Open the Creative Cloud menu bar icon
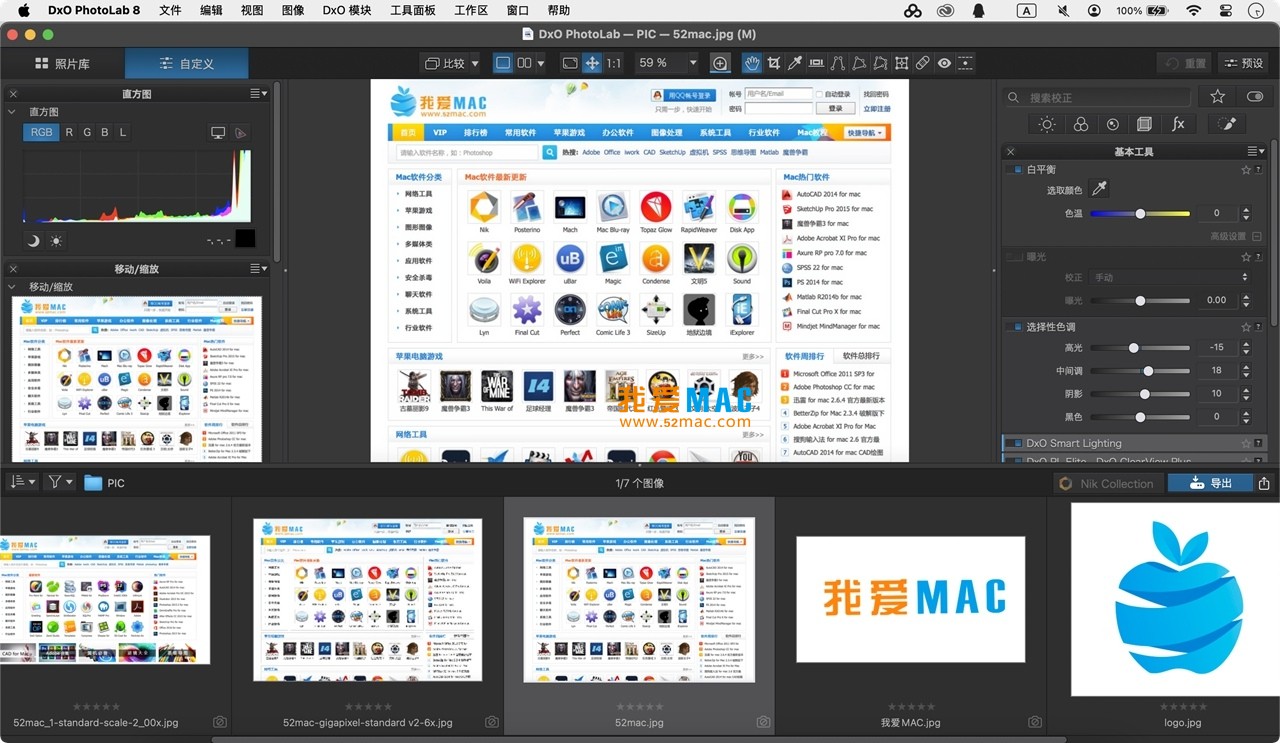This screenshot has width=1280, height=743. tap(946, 11)
